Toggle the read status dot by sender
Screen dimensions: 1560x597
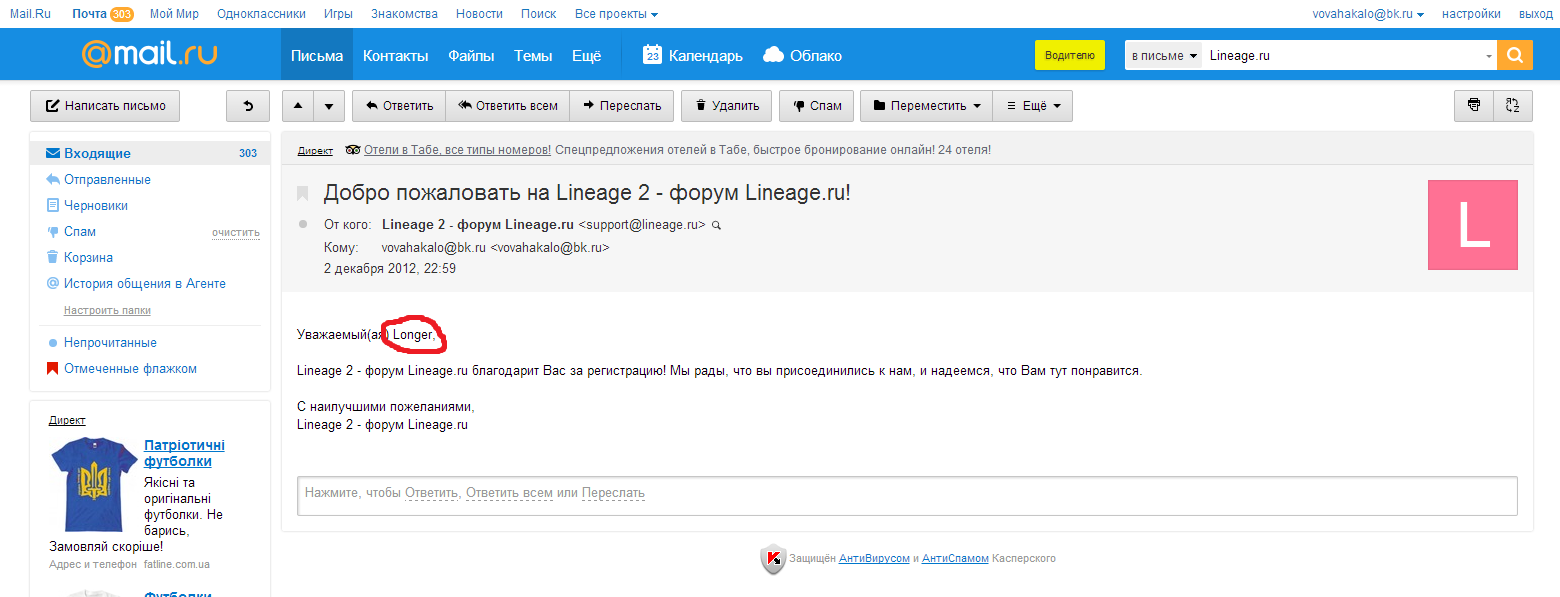click(x=303, y=224)
